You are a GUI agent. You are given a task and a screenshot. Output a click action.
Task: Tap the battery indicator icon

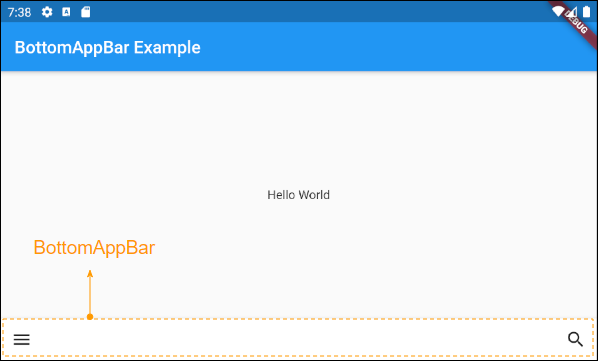[x=587, y=12]
